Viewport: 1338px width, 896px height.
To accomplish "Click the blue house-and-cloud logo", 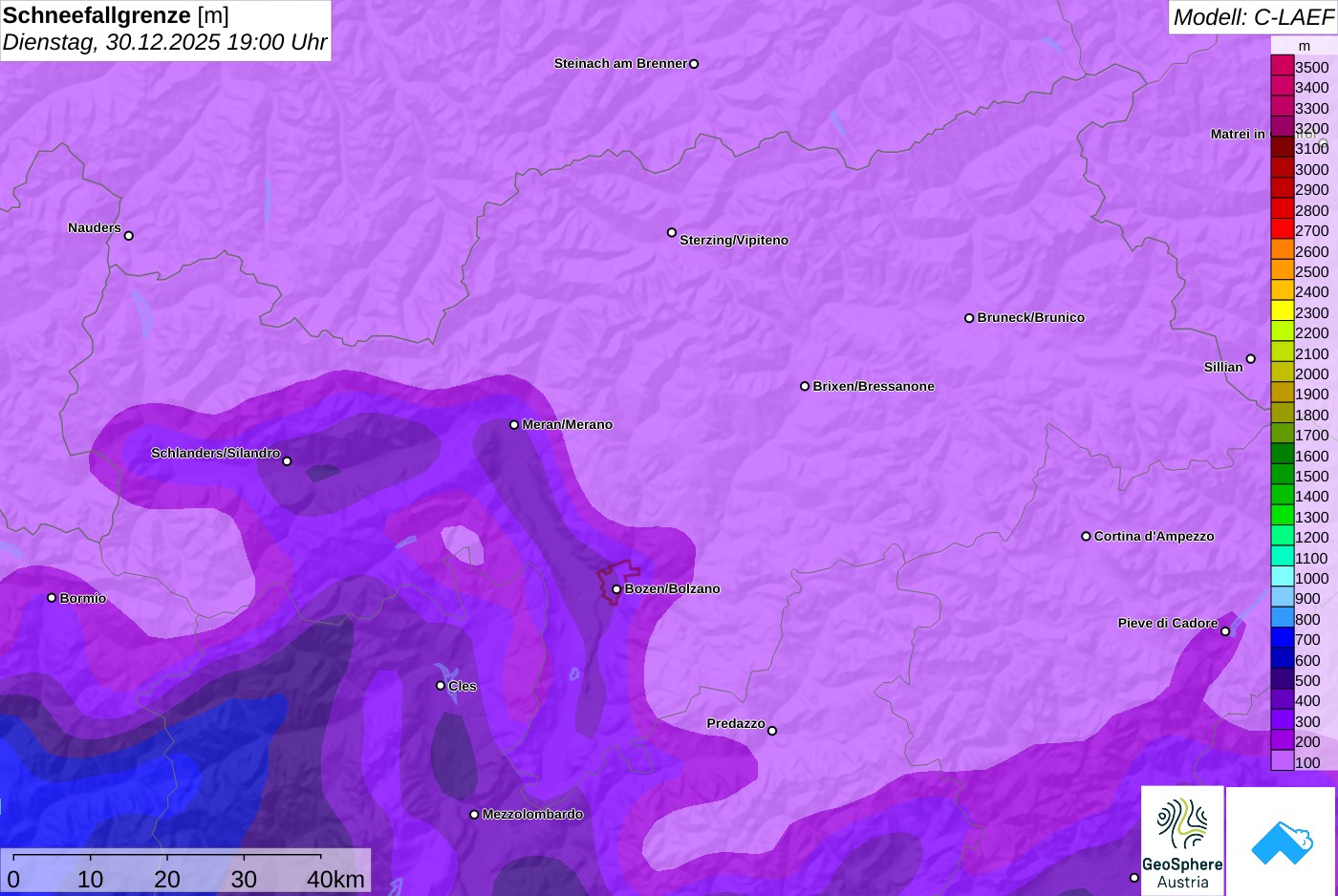I will click(x=1282, y=841).
